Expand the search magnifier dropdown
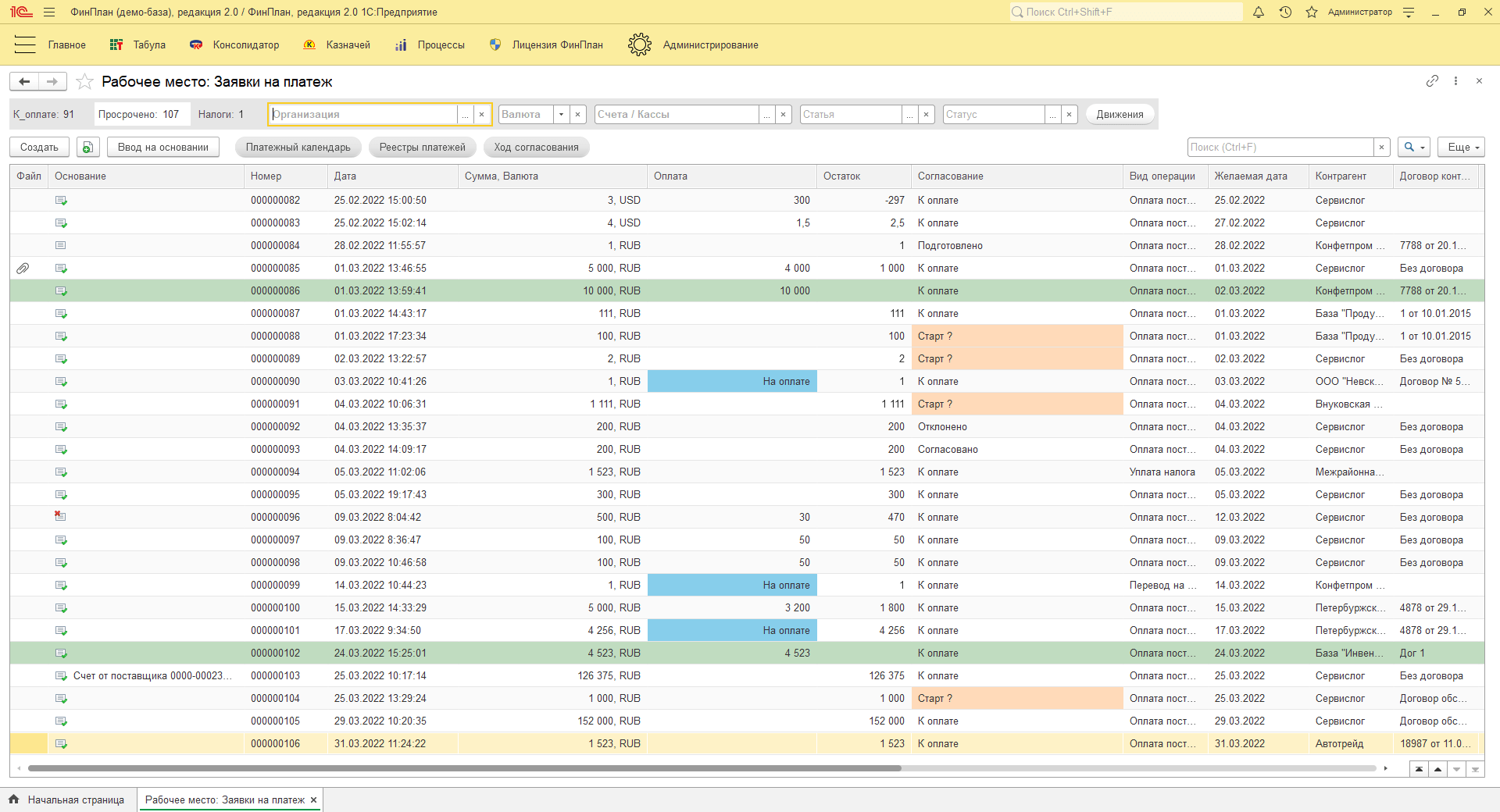Image resolution: width=1500 pixels, height=812 pixels. tap(1414, 147)
